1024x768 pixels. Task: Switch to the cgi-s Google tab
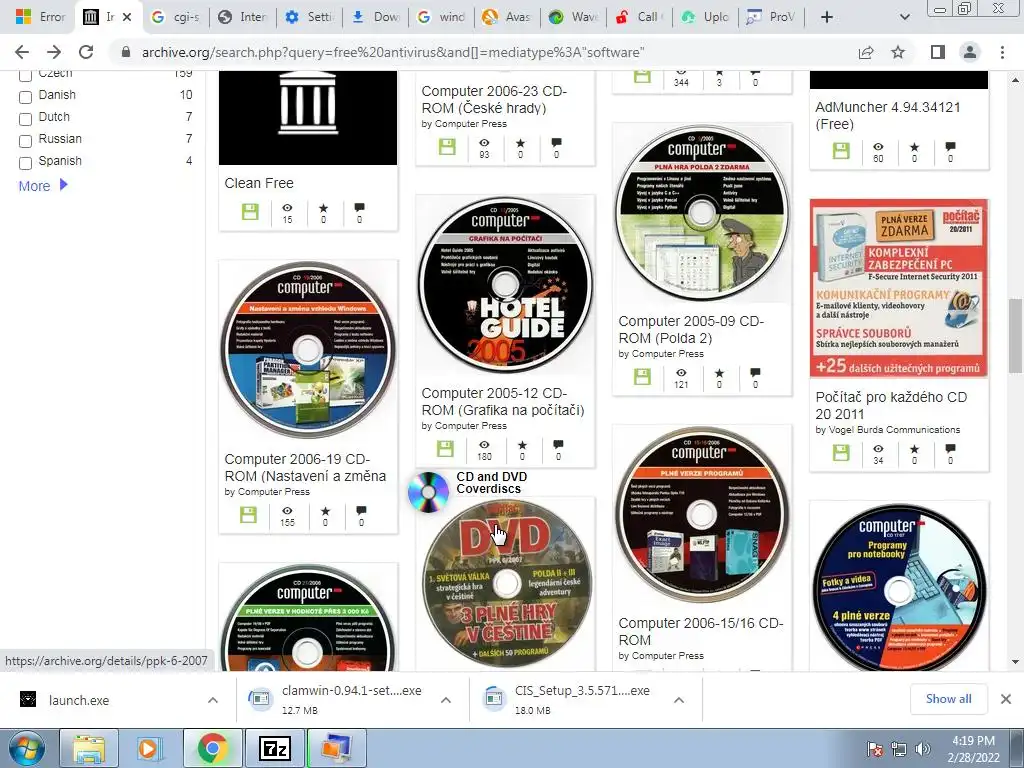click(176, 17)
